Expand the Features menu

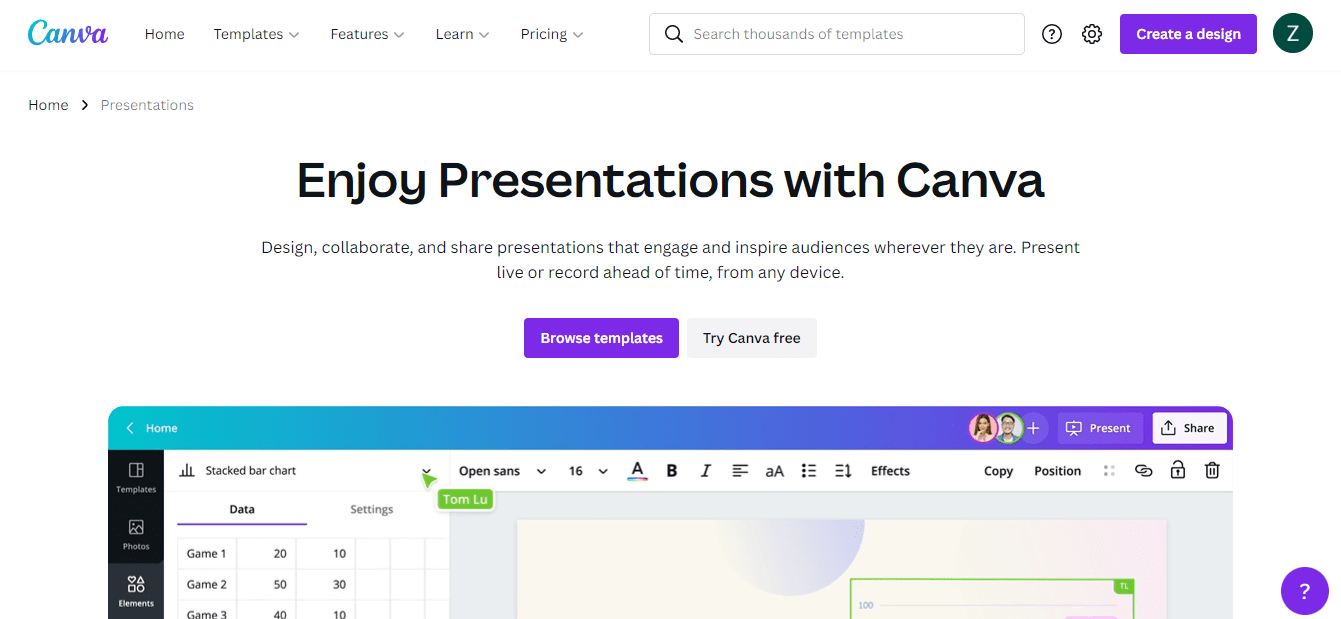tap(368, 34)
